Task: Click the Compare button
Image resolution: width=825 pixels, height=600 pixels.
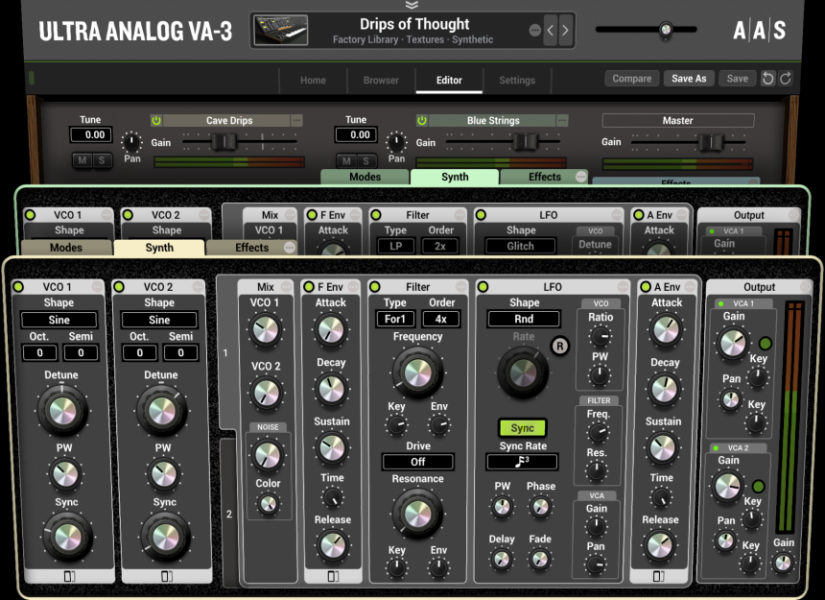Action: click(x=631, y=78)
